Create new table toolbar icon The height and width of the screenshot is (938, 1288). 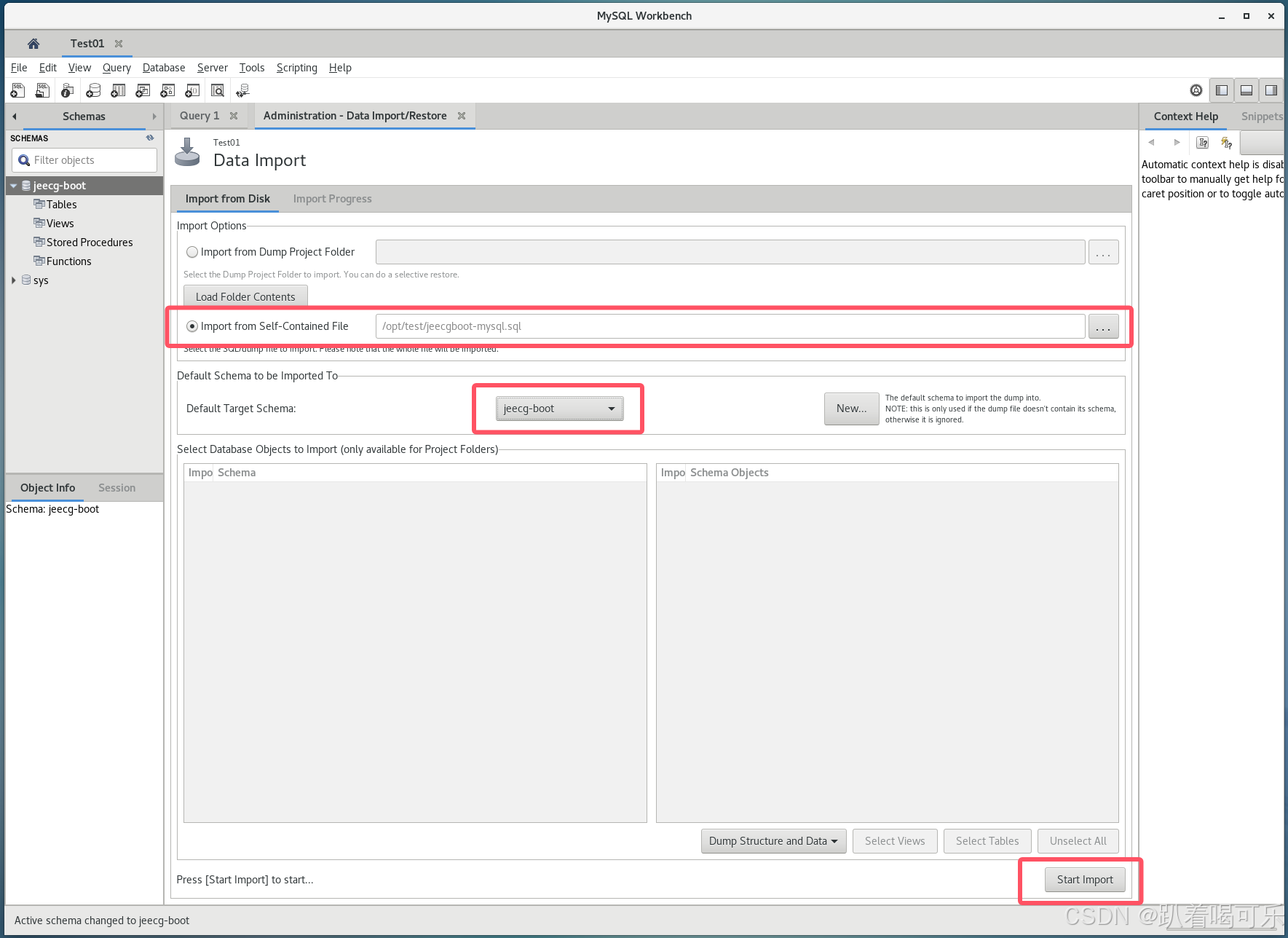(118, 90)
